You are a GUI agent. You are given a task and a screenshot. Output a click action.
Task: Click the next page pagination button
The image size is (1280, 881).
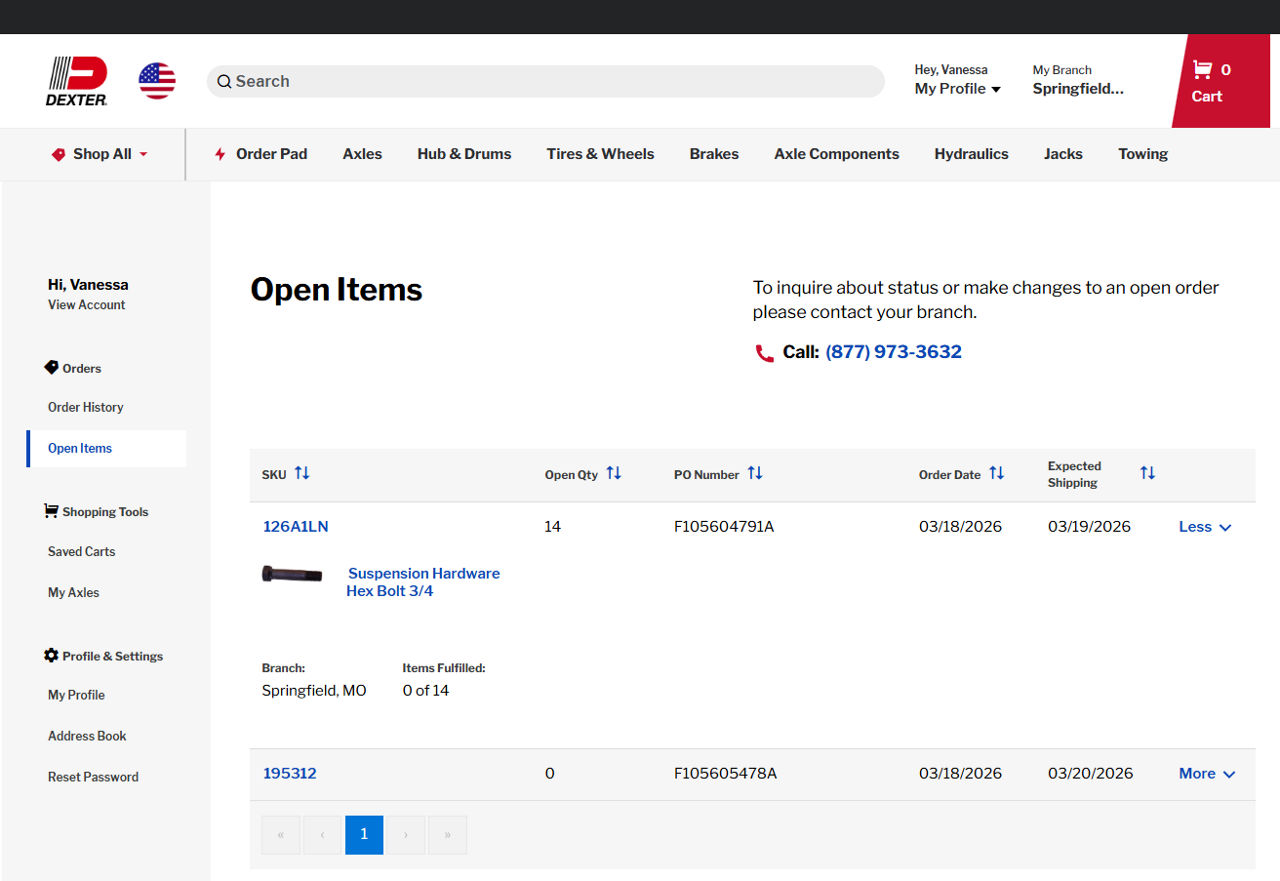405,834
